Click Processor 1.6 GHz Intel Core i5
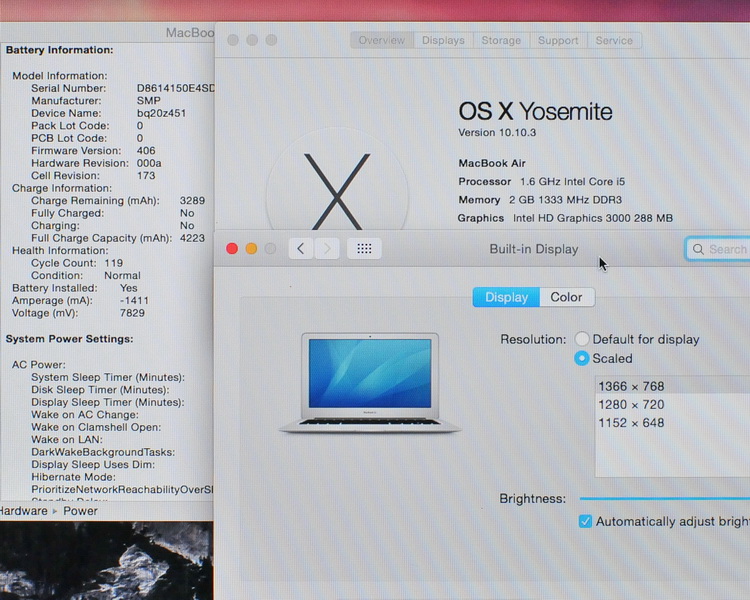This screenshot has width=750, height=600. (541, 181)
